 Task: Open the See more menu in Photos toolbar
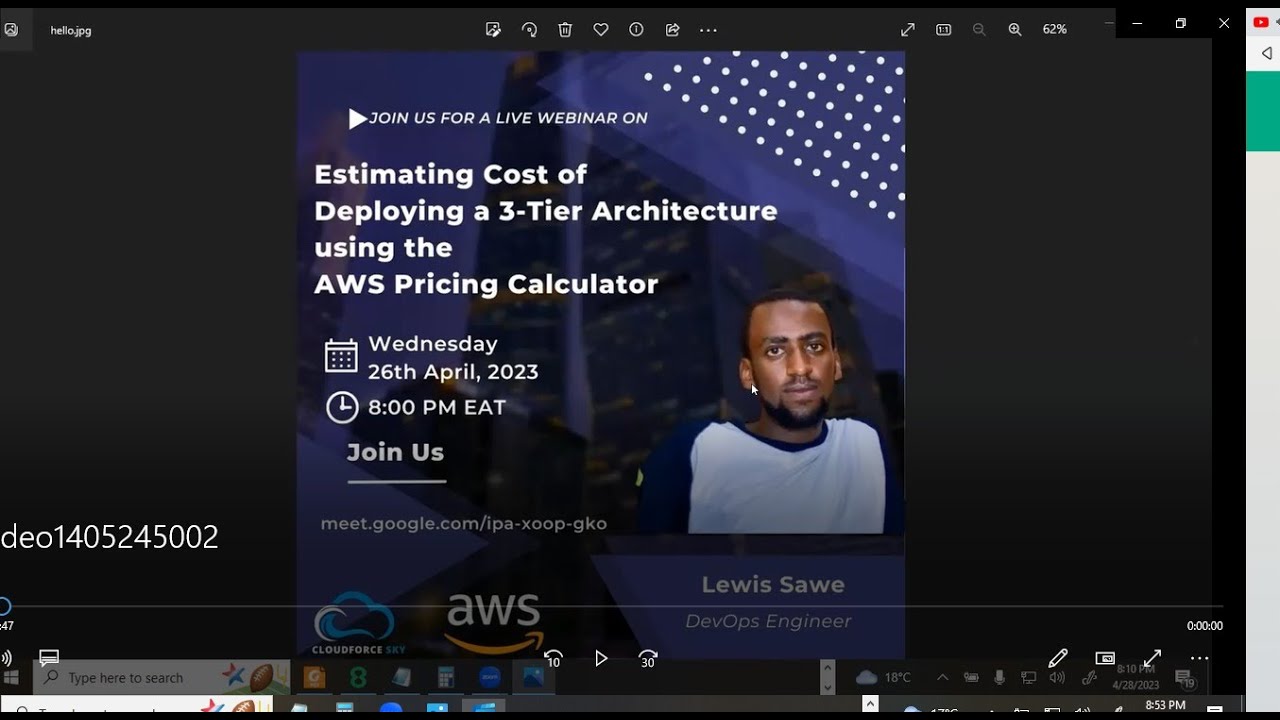(708, 30)
